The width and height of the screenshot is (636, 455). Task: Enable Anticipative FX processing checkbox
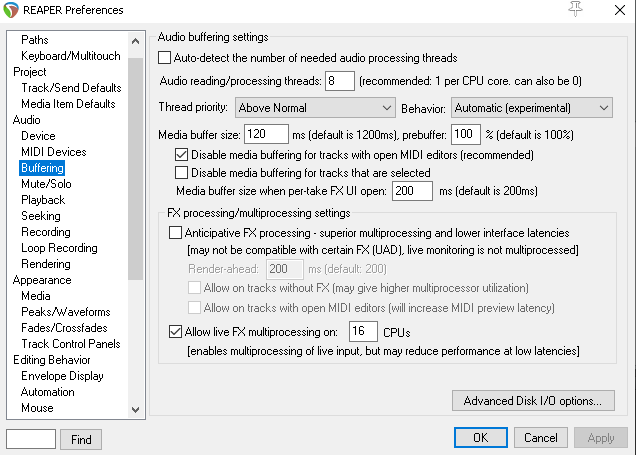[175, 233]
